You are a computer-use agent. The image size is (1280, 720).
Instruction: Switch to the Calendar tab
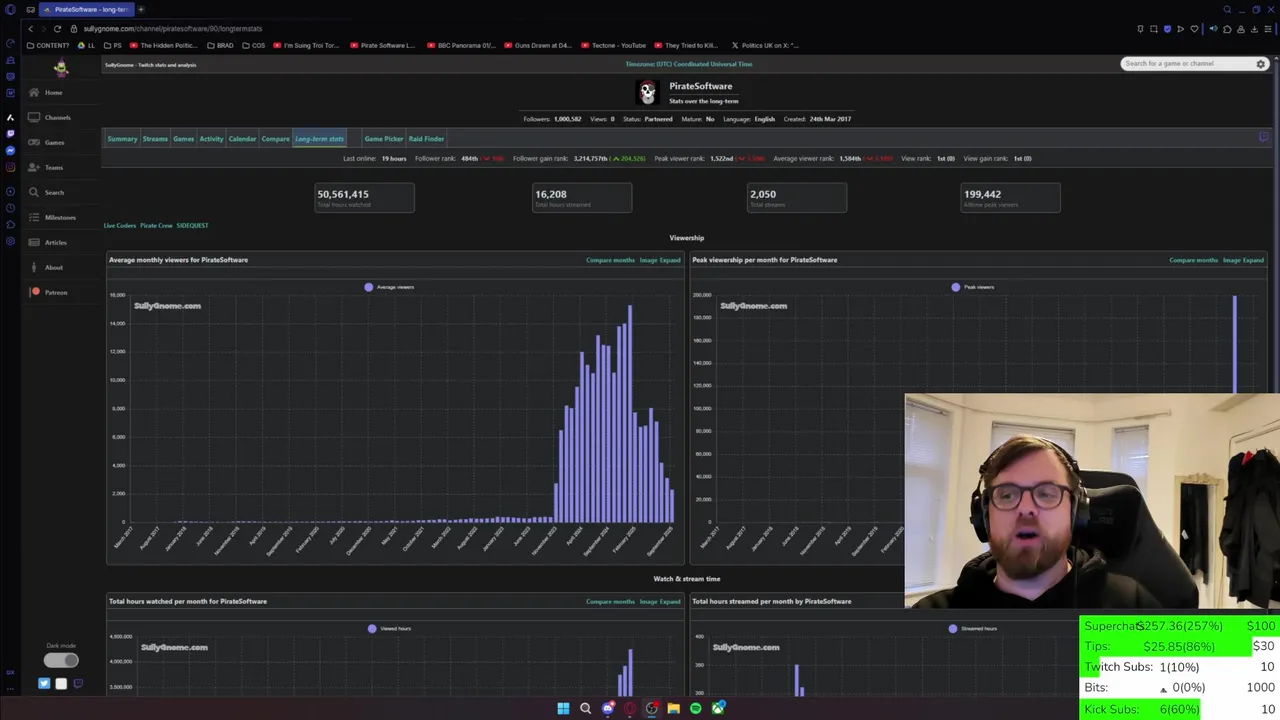pyautogui.click(x=242, y=139)
